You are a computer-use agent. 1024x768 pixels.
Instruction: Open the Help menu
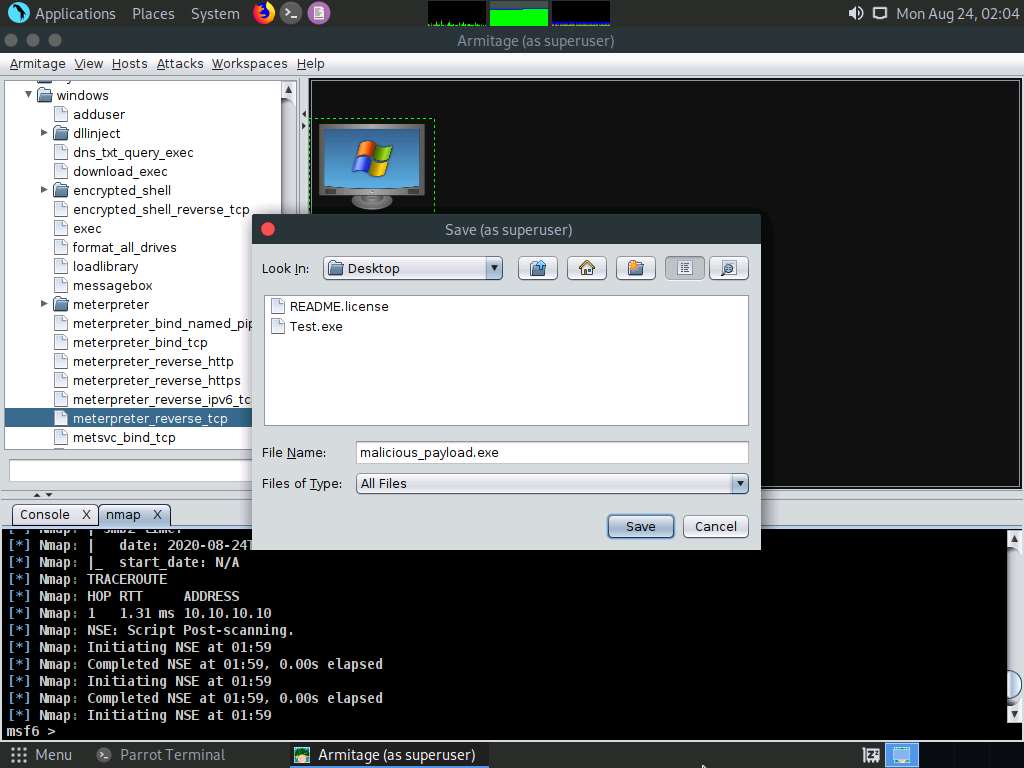click(x=310, y=63)
